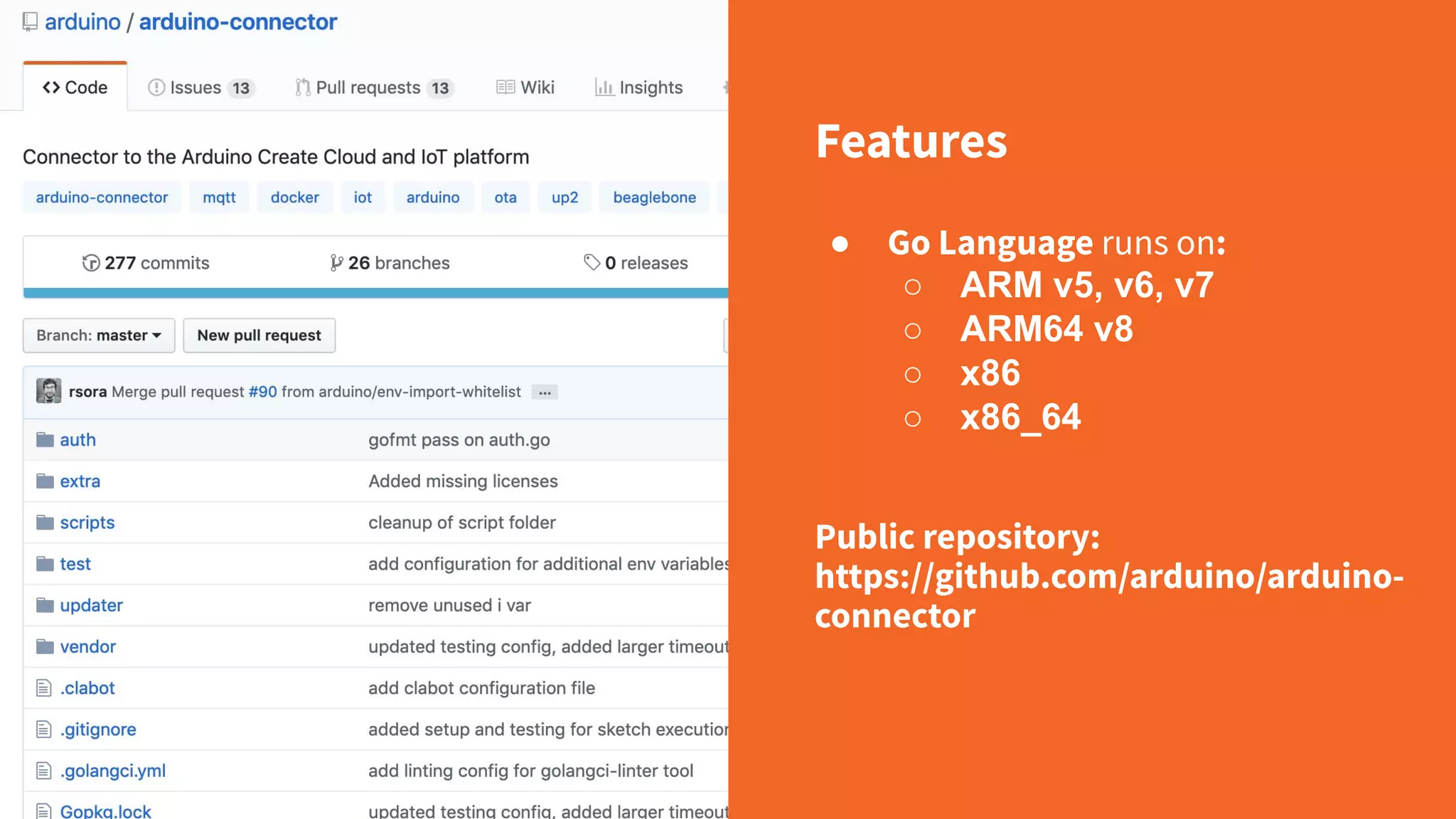
Task: Click 'x86_64' bullet text
Action: pyautogui.click(x=1020, y=417)
